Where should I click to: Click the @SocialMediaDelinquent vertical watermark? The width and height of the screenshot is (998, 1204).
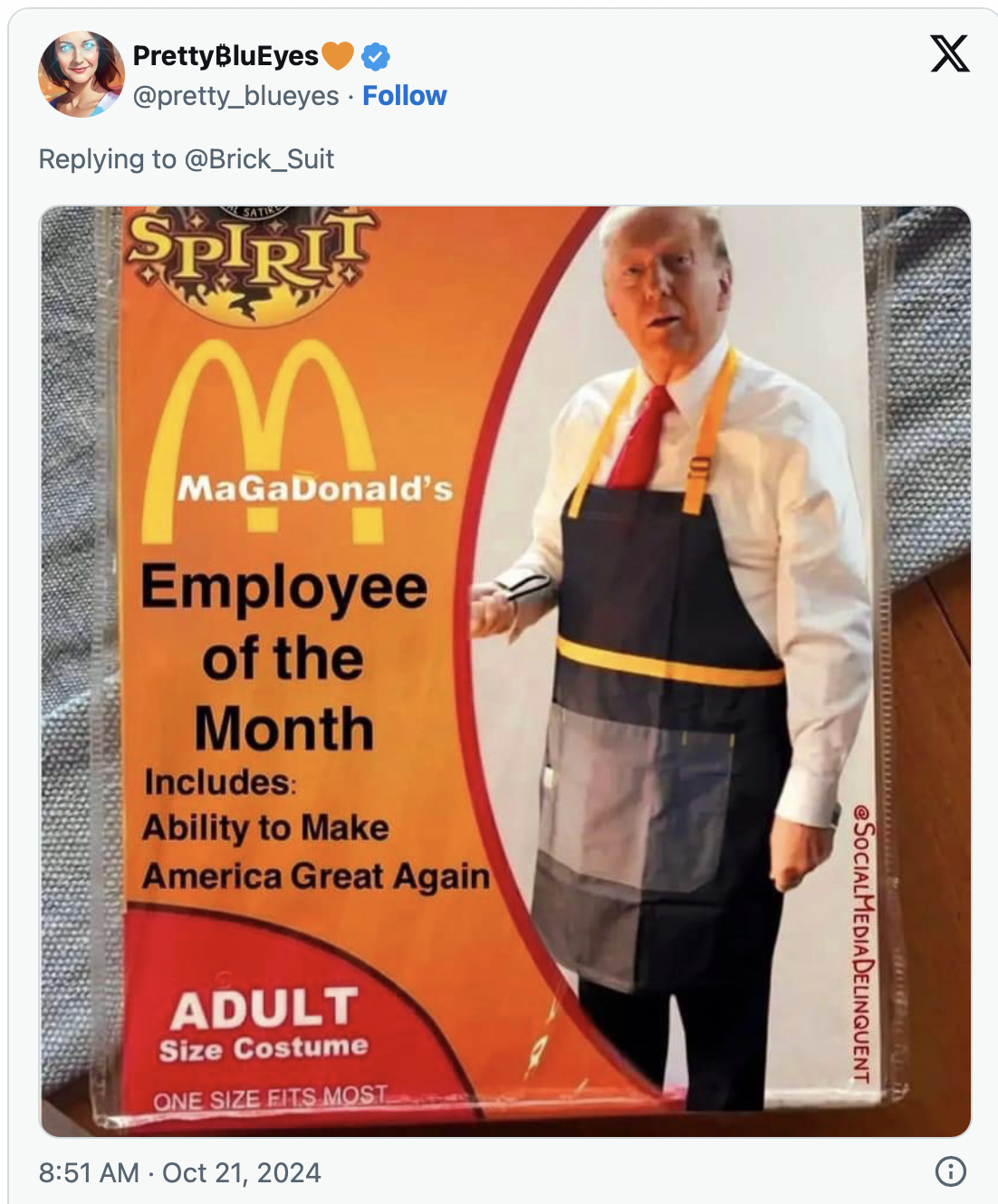(863, 941)
